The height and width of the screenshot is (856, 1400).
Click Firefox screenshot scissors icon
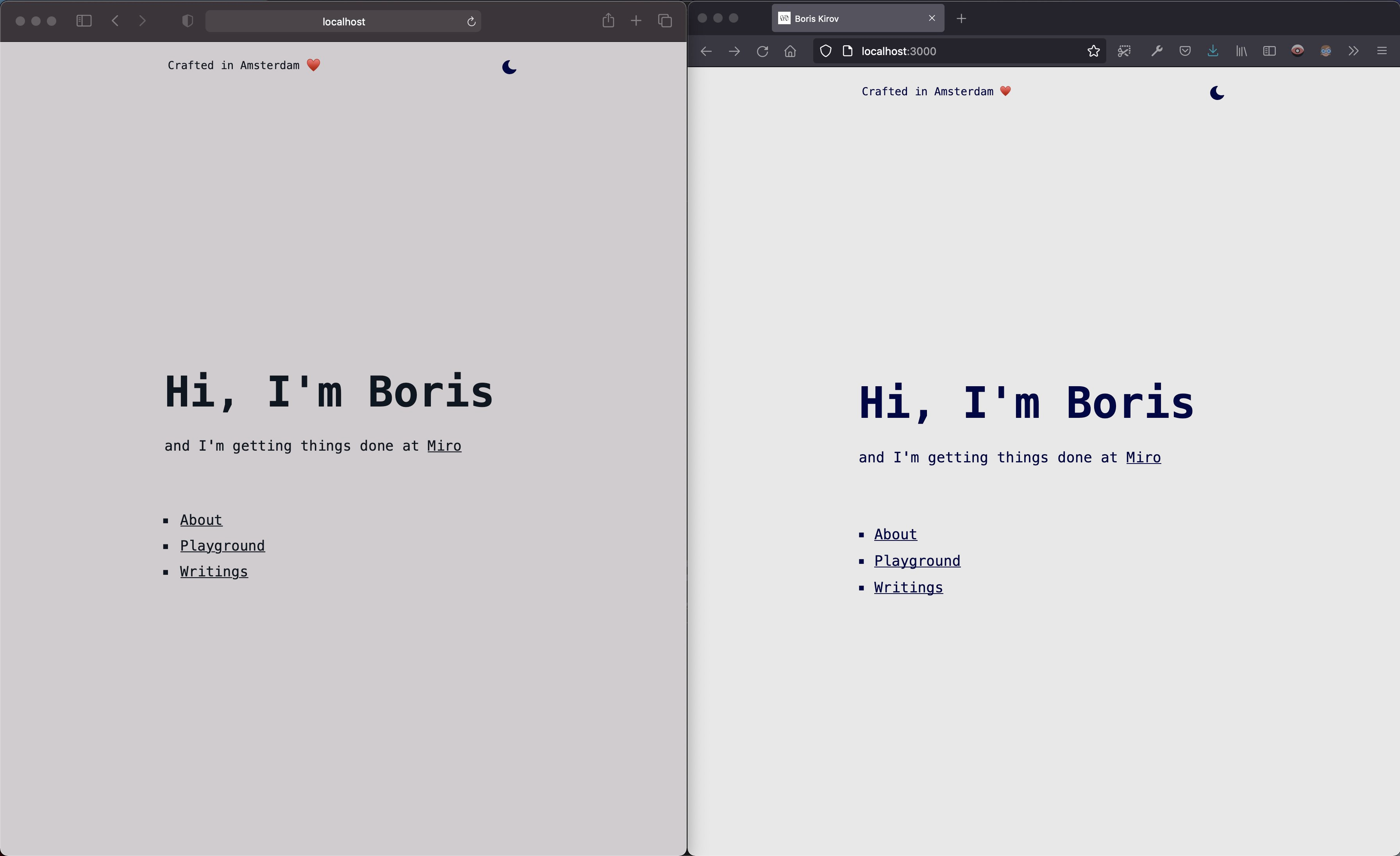point(1124,51)
